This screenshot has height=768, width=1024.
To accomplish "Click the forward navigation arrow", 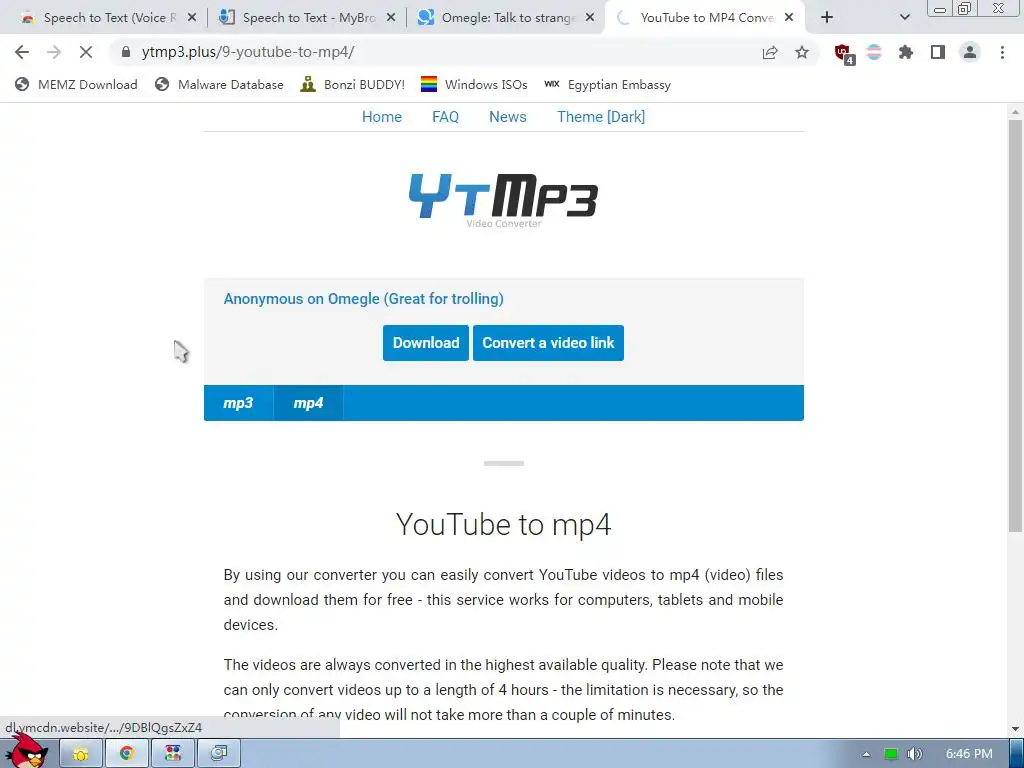I will (x=54, y=52).
